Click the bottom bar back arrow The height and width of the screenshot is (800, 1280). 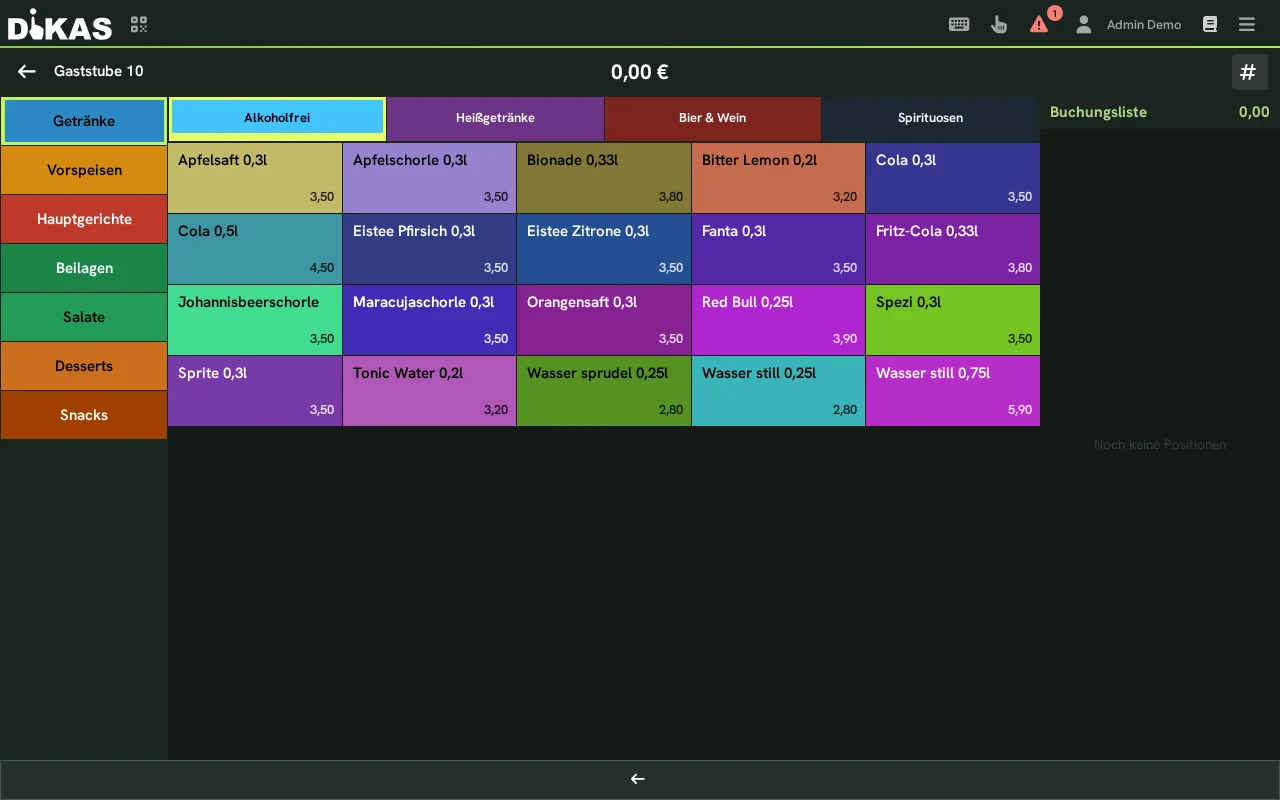point(638,779)
